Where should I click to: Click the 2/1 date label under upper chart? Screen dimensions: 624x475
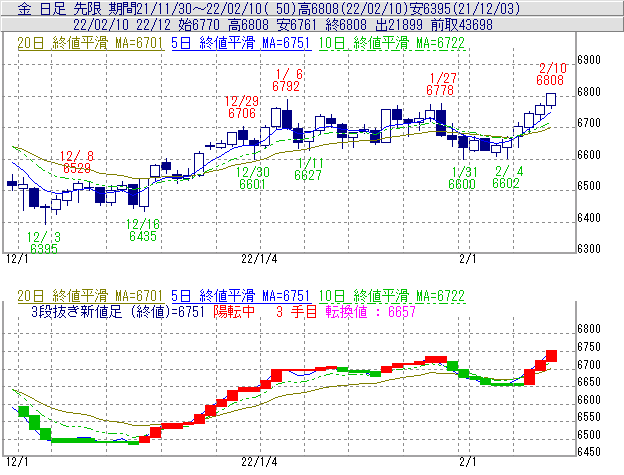[x=468, y=259]
